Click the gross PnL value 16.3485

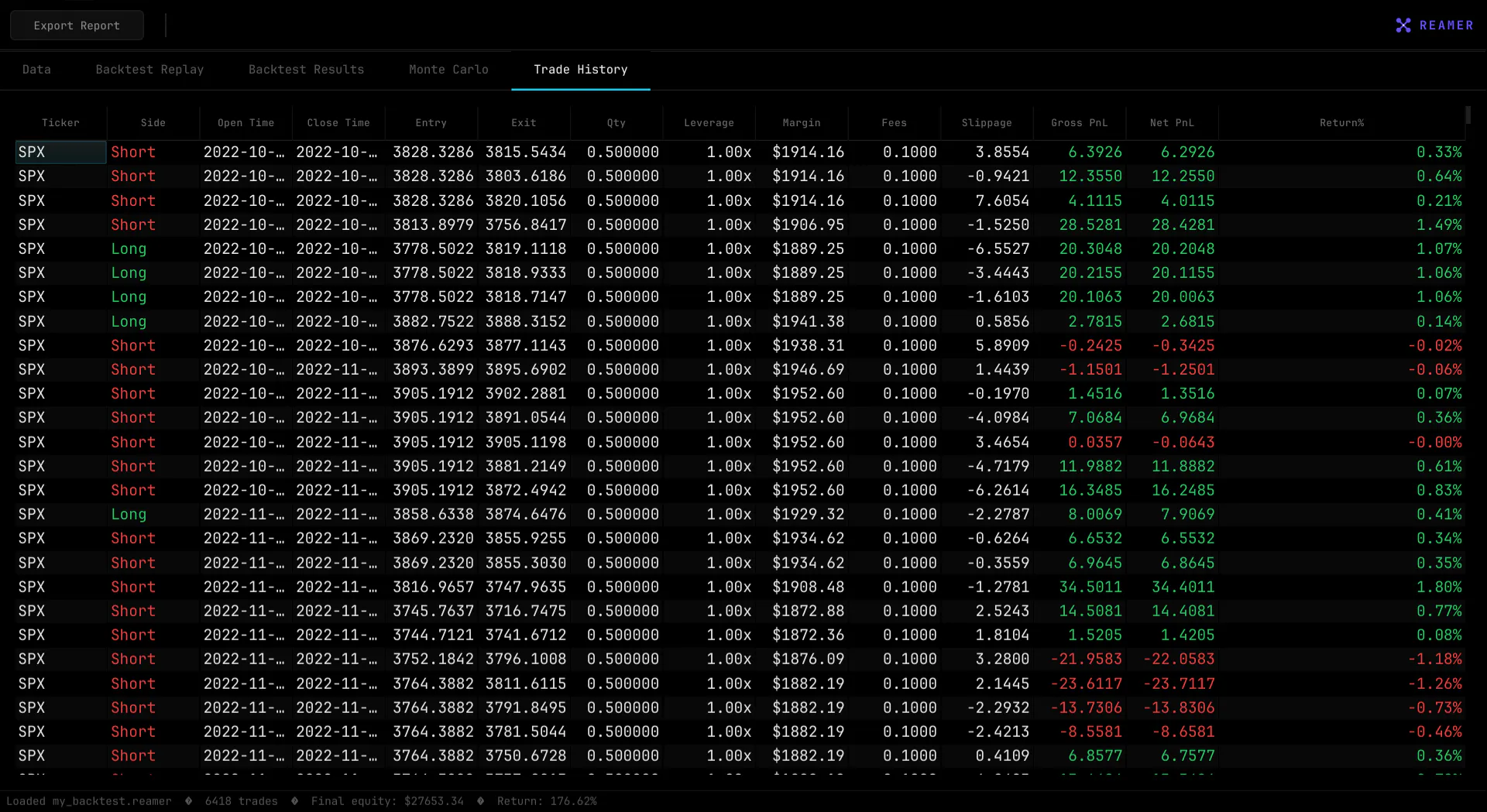point(1090,490)
